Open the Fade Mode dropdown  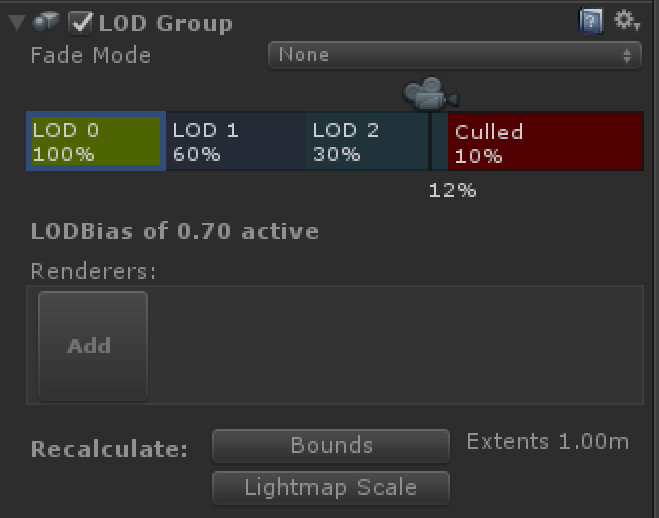click(454, 55)
